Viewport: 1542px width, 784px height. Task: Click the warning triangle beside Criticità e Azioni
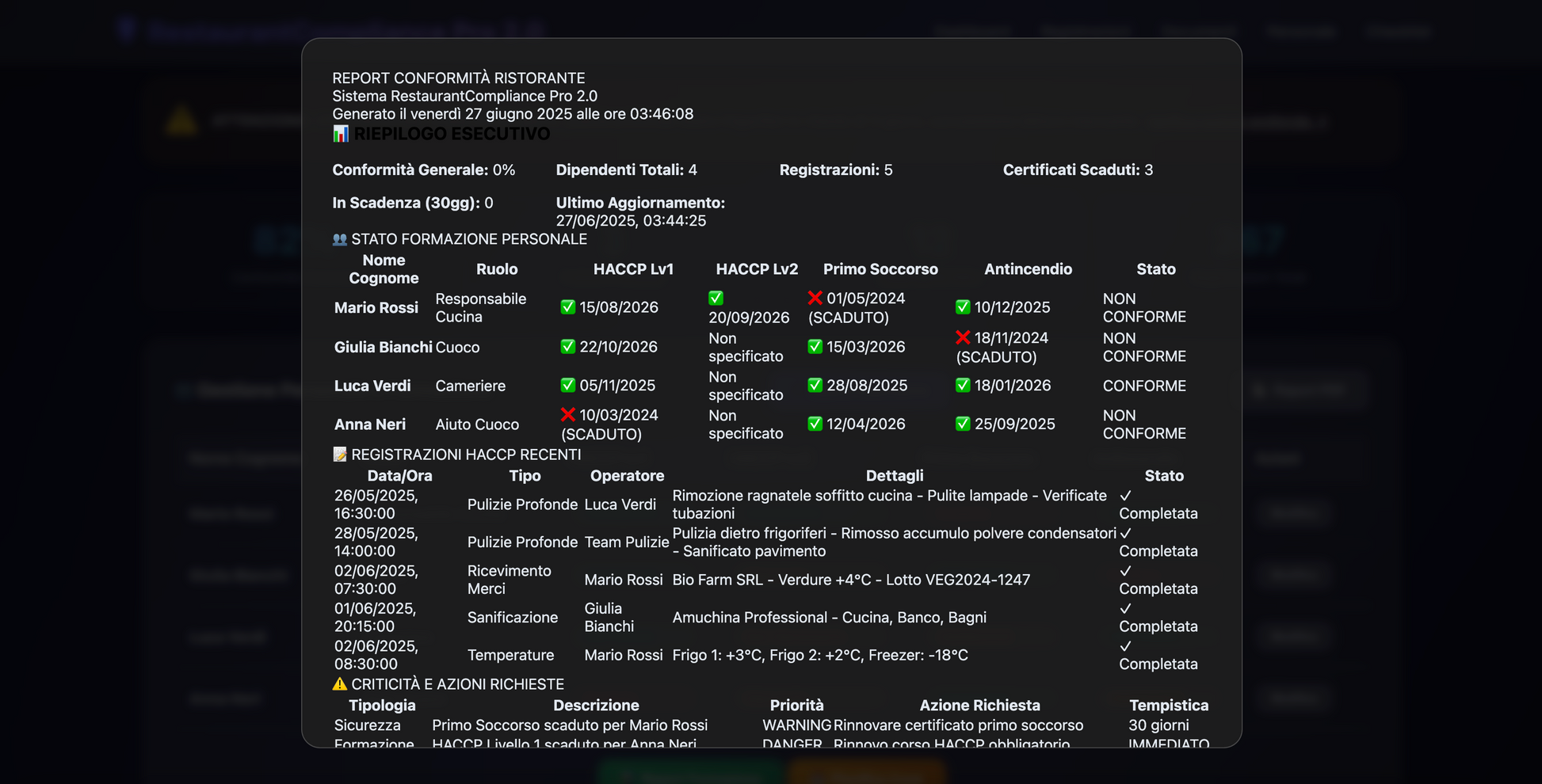(x=340, y=684)
